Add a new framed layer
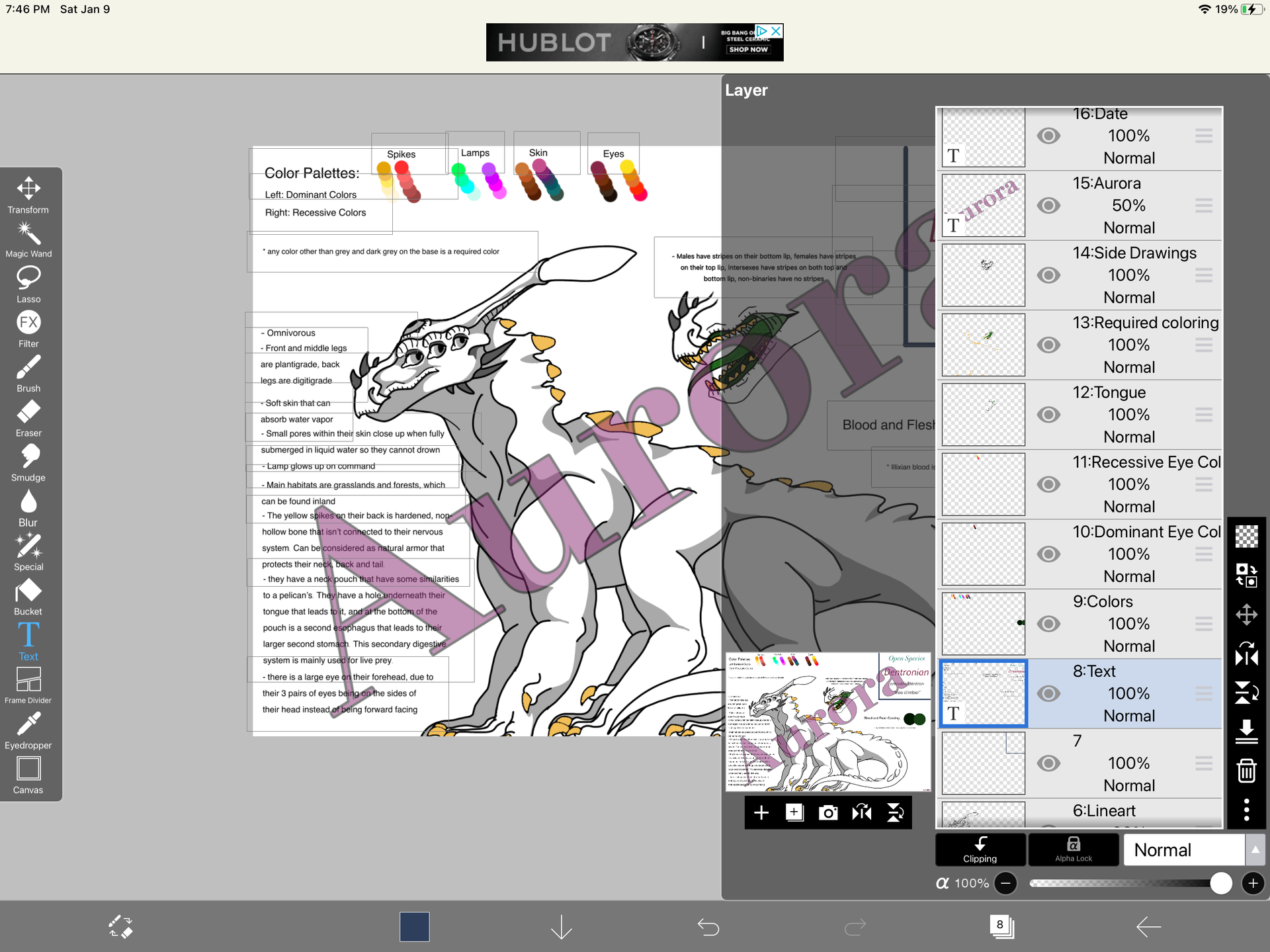The width and height of the screenshot is (1270, 952). (x=794, y=812)
